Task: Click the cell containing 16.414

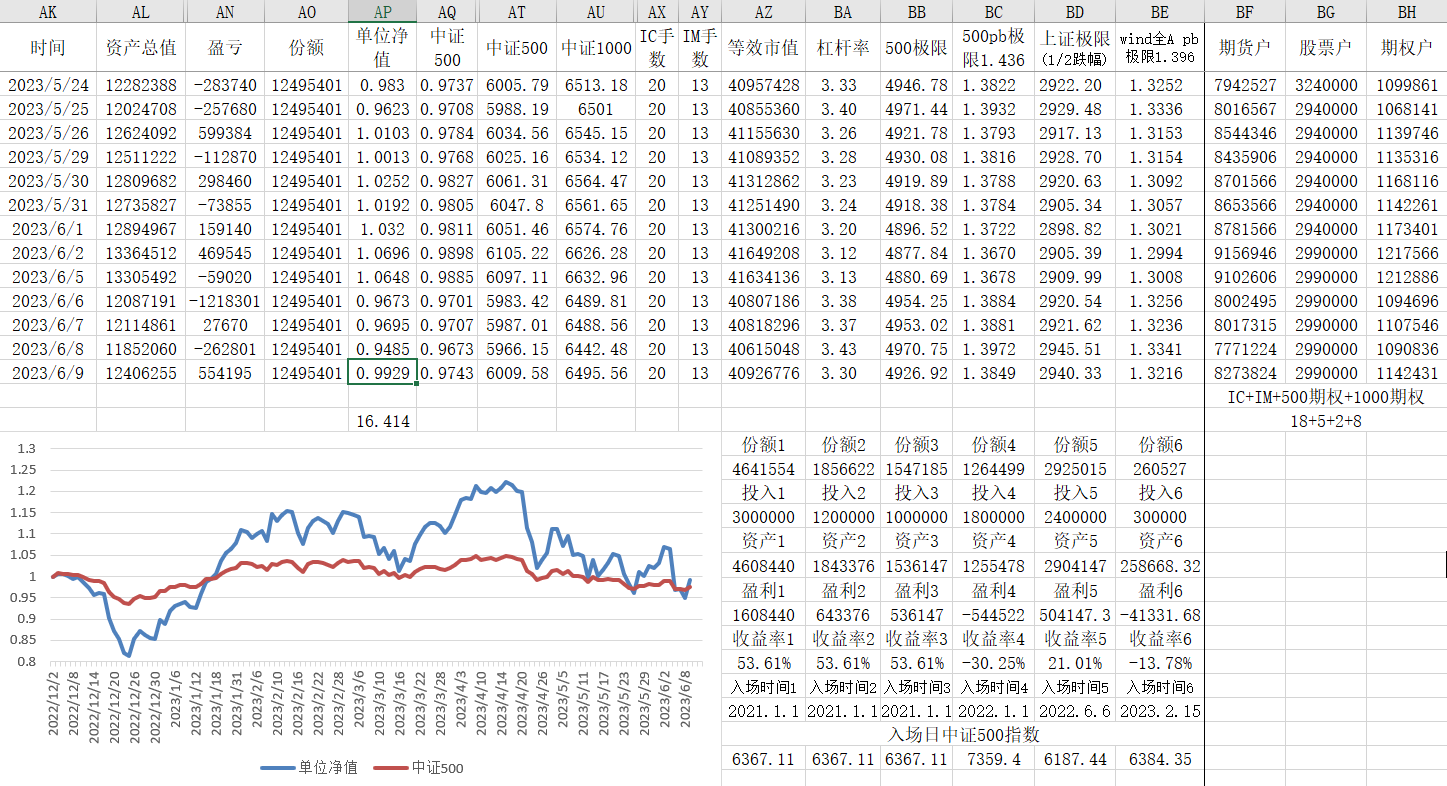Action: [x=382, y=421]
